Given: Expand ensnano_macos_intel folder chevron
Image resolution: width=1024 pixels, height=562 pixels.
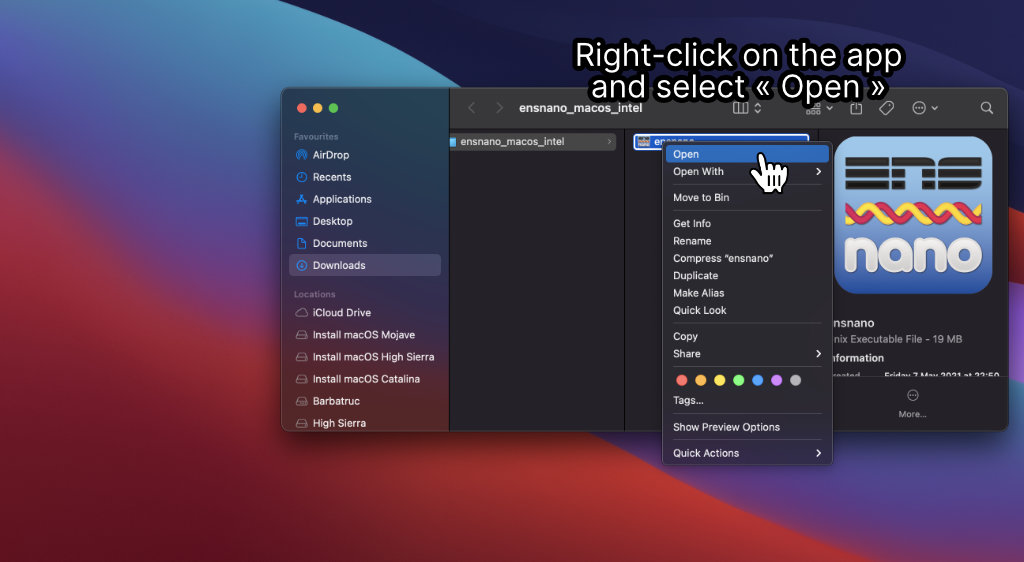Looking at the screenshot, I should 609,142.
